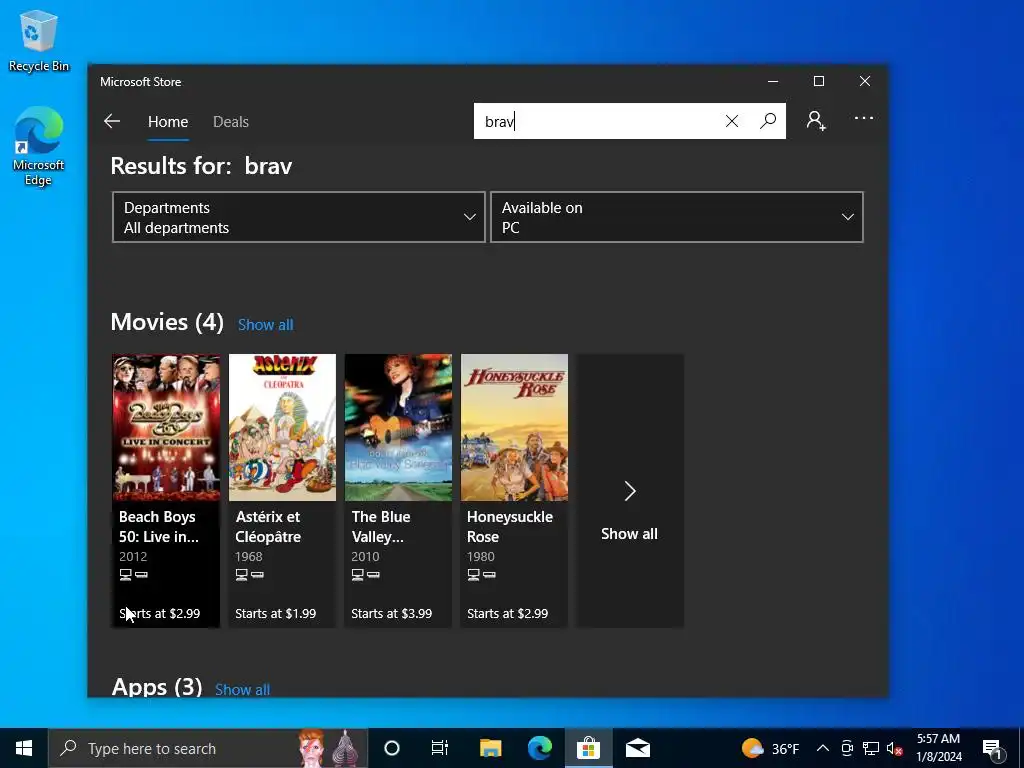1024x768 pixels.
Task: Click the Astérix et Cléopâtre title text
Action: click(268, 526)
